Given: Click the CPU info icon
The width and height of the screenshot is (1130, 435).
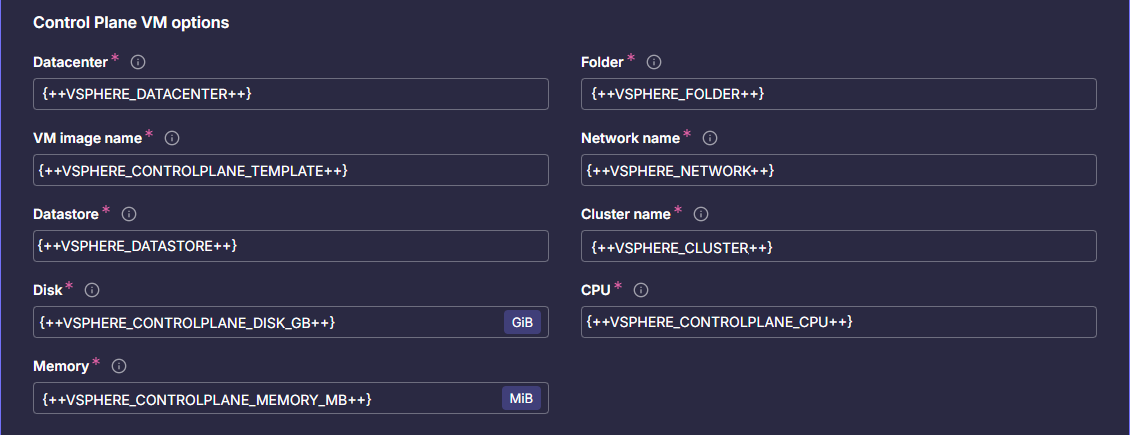Looking at the screenshot, I should pyautogui.click(x=642, y=290).
